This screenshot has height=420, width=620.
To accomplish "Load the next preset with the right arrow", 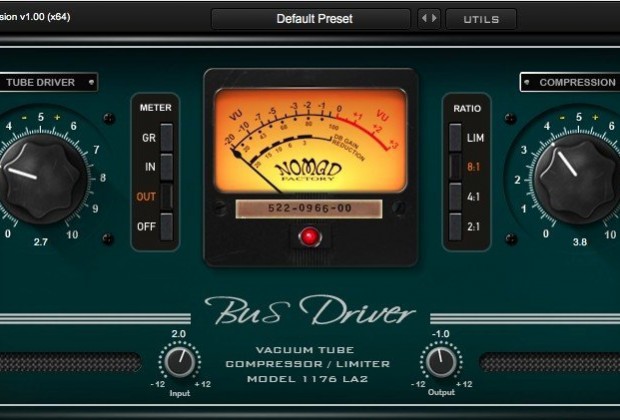I will coord(434,18).
